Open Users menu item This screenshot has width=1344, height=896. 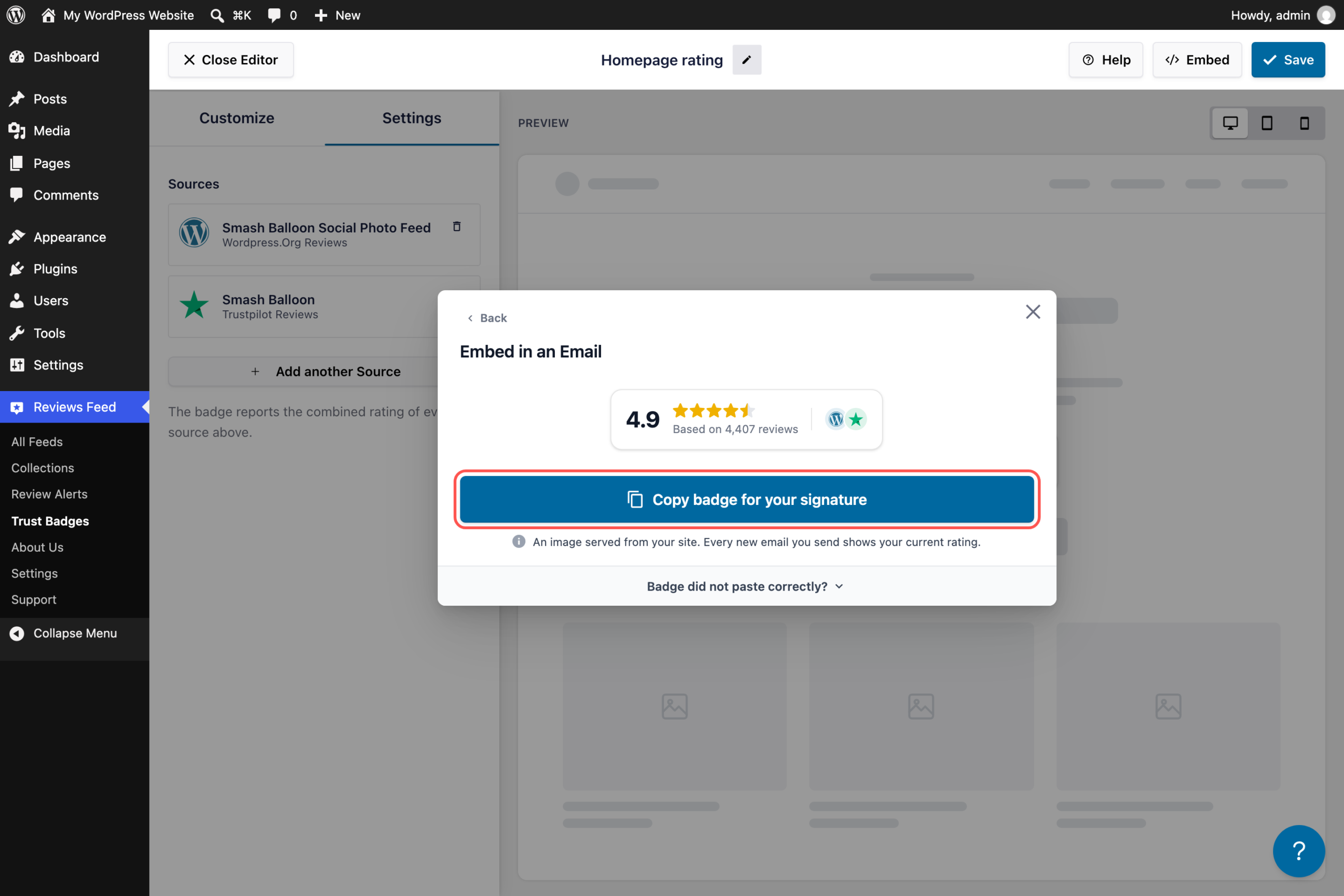(74, 301)
